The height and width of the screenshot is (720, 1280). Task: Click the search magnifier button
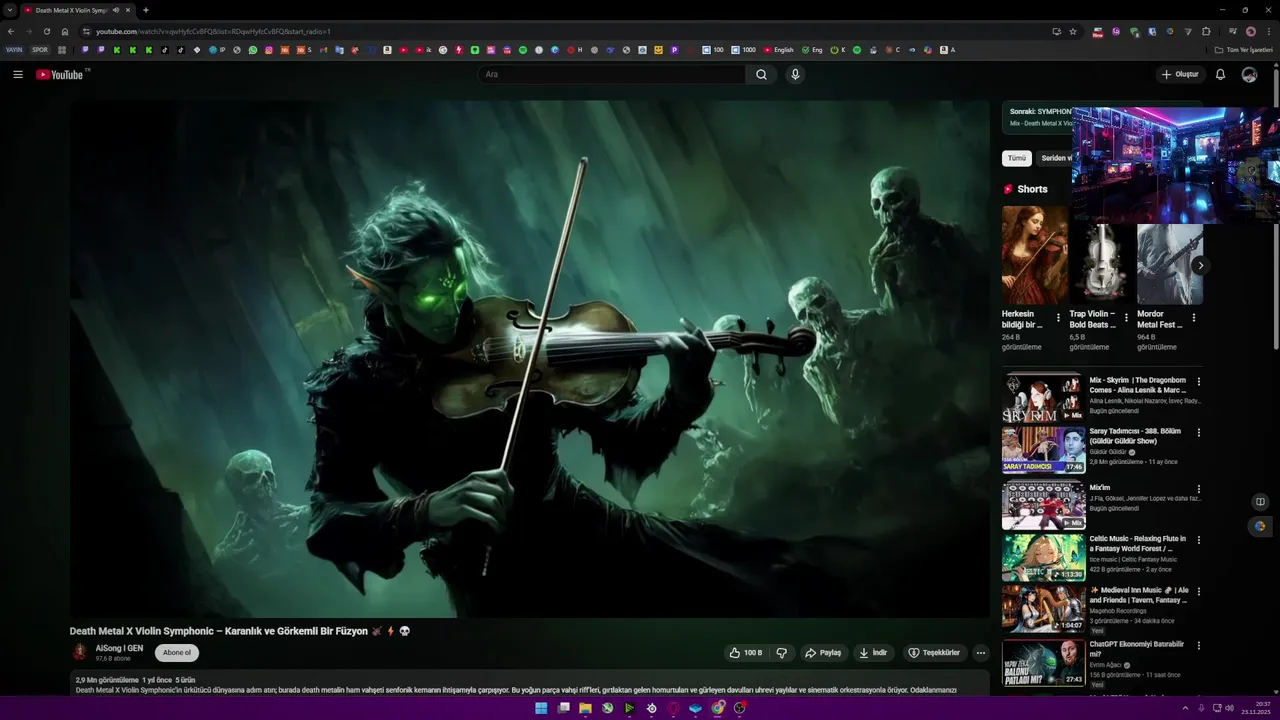click(761, 74)
